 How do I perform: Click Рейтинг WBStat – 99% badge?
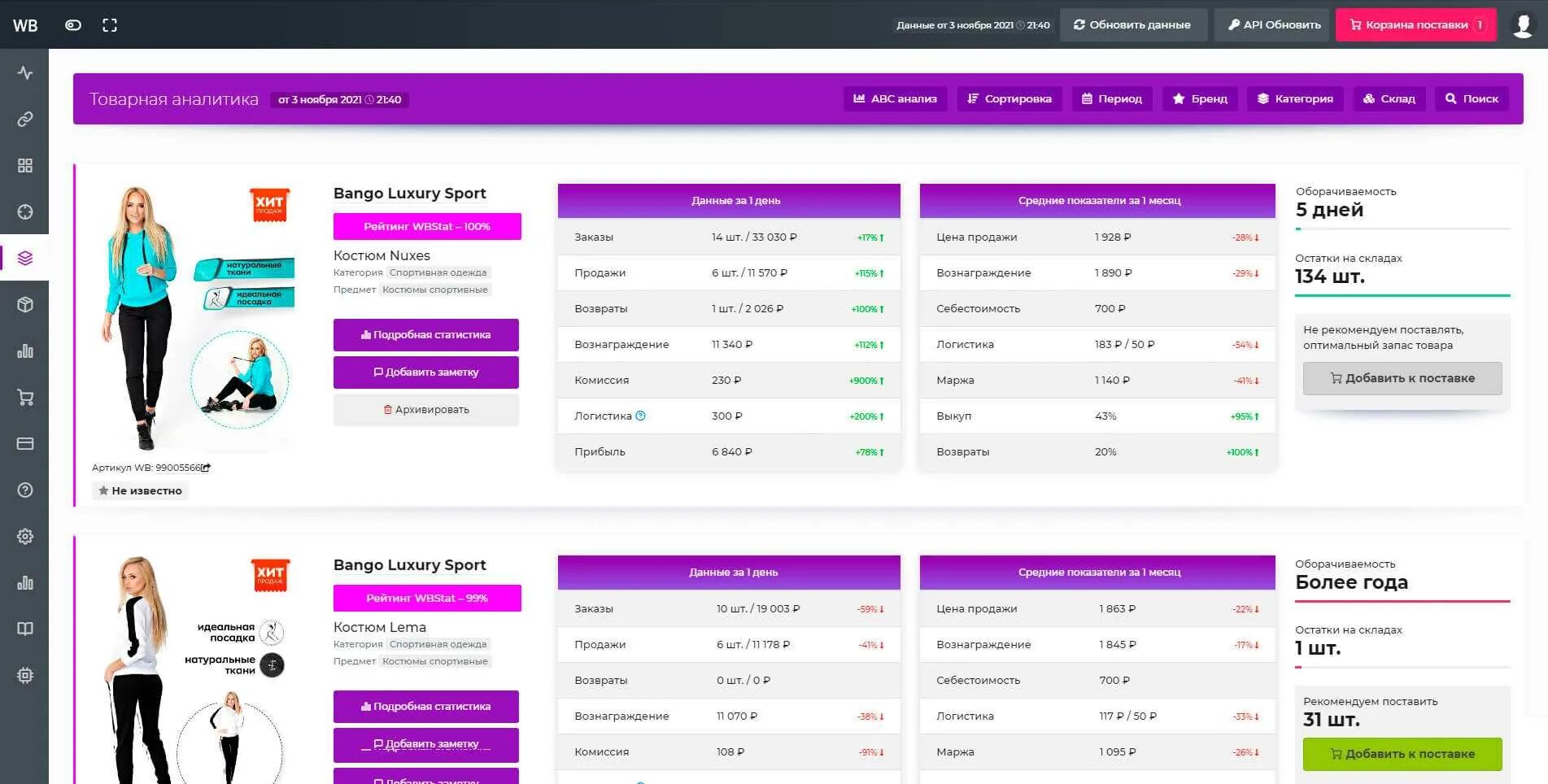(427, 599)
